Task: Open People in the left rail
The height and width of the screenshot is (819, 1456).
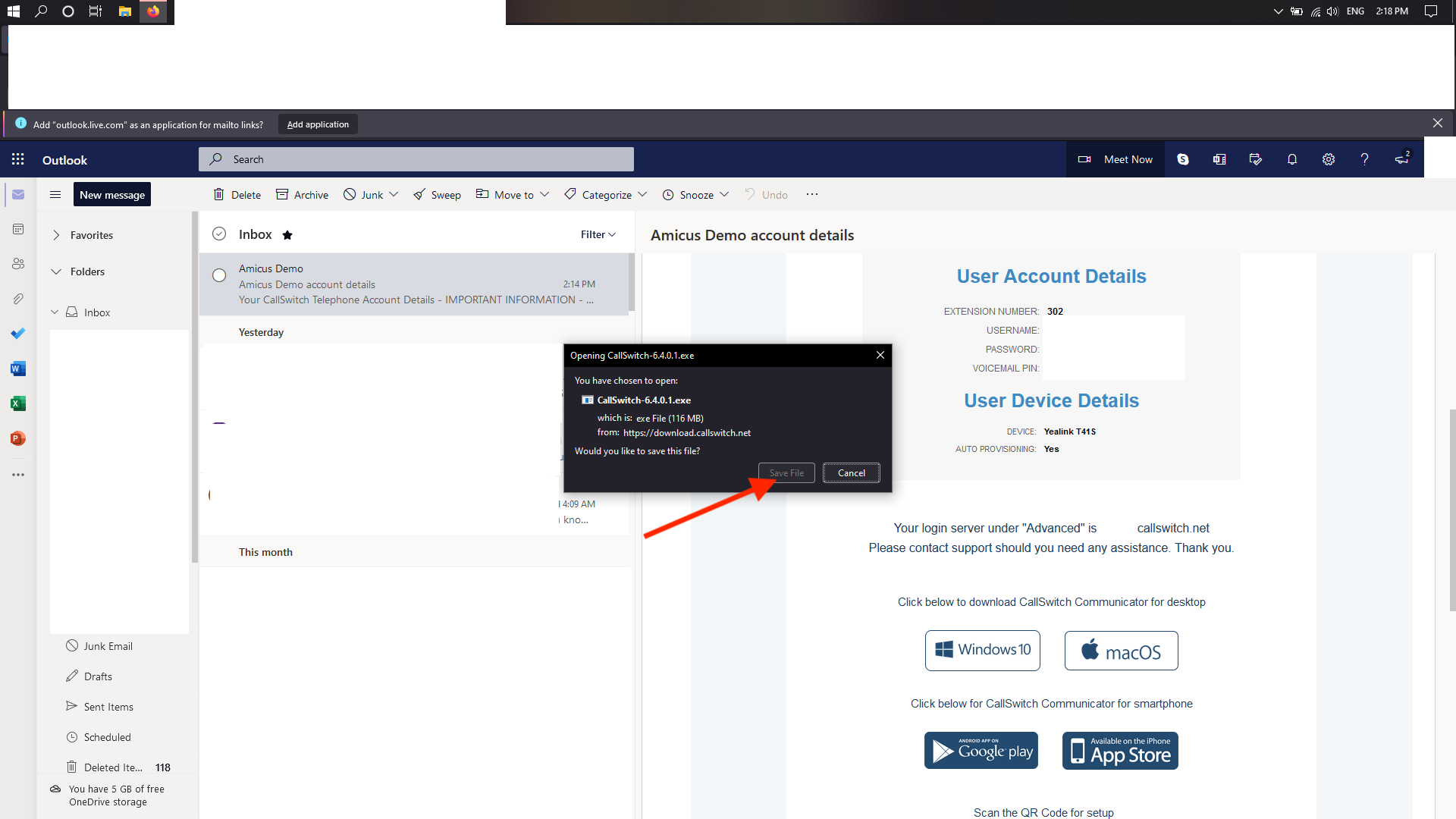Action: (18, 264)
